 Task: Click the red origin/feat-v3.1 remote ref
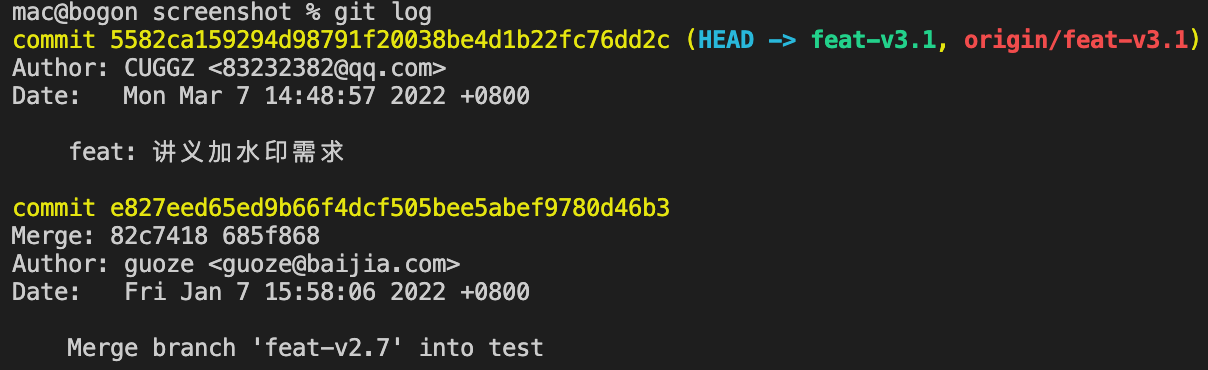pos(1075,40)
